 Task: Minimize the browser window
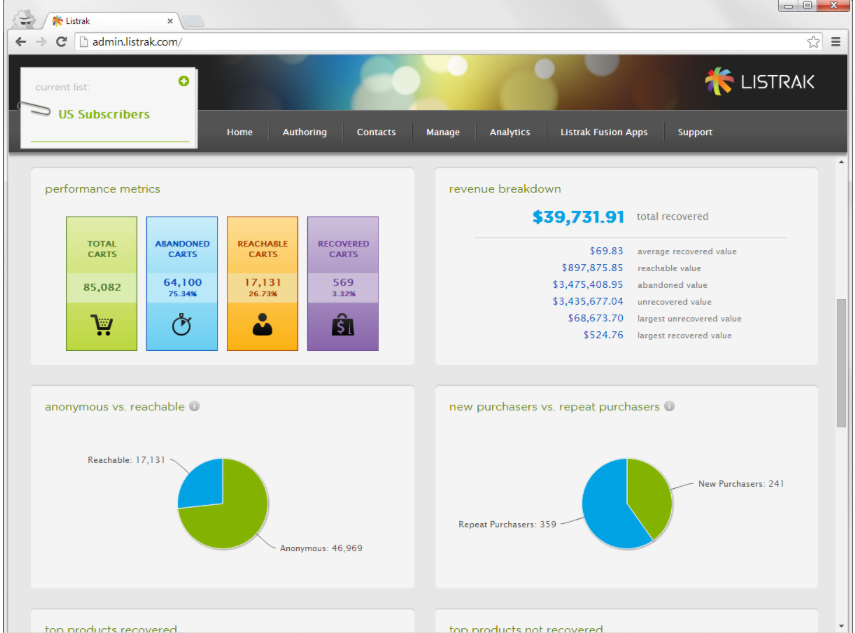coord(788,5)
